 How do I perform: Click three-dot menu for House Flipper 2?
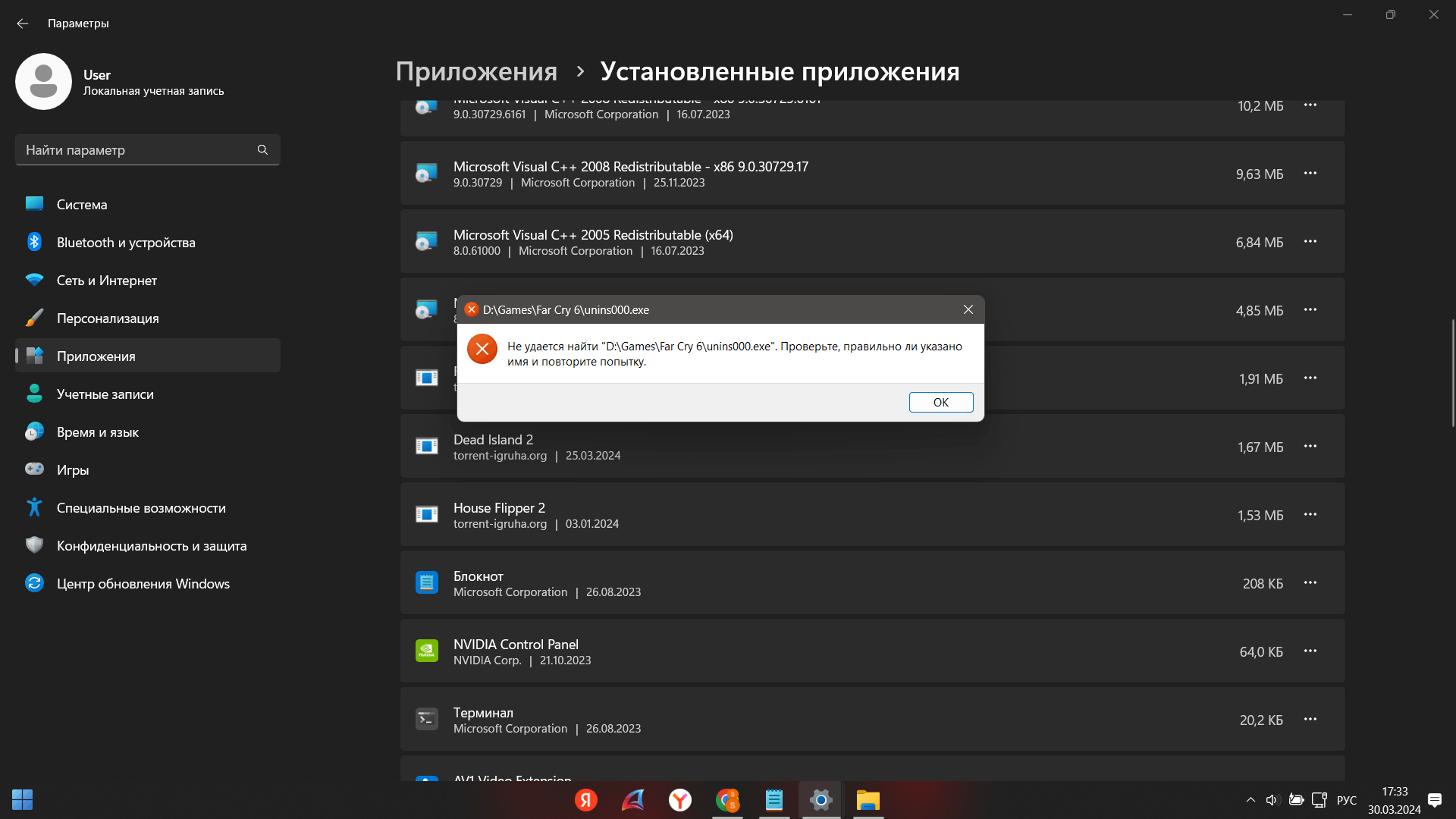coord(1310,514)
